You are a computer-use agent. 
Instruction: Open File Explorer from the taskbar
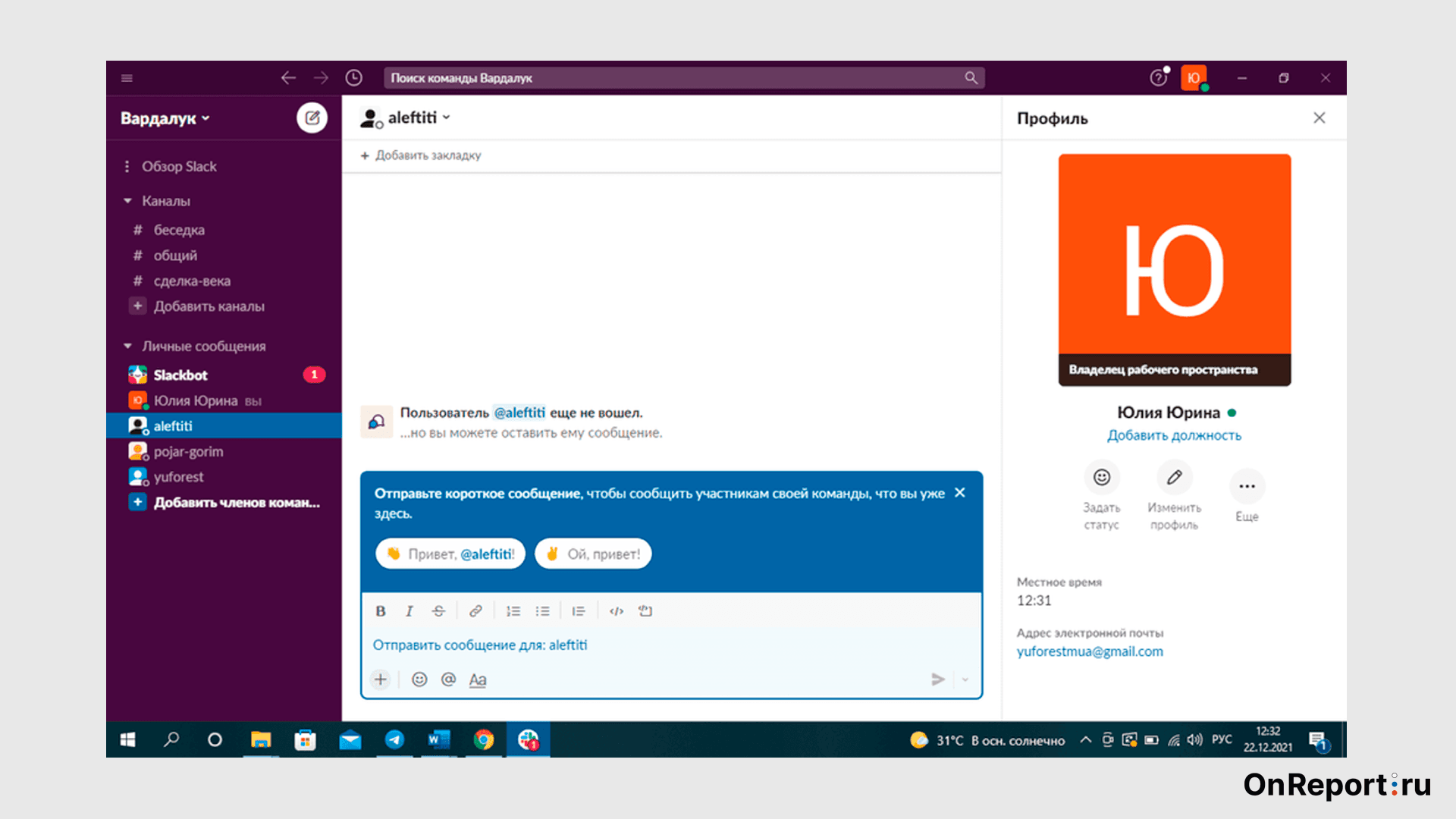click(261, 739)
